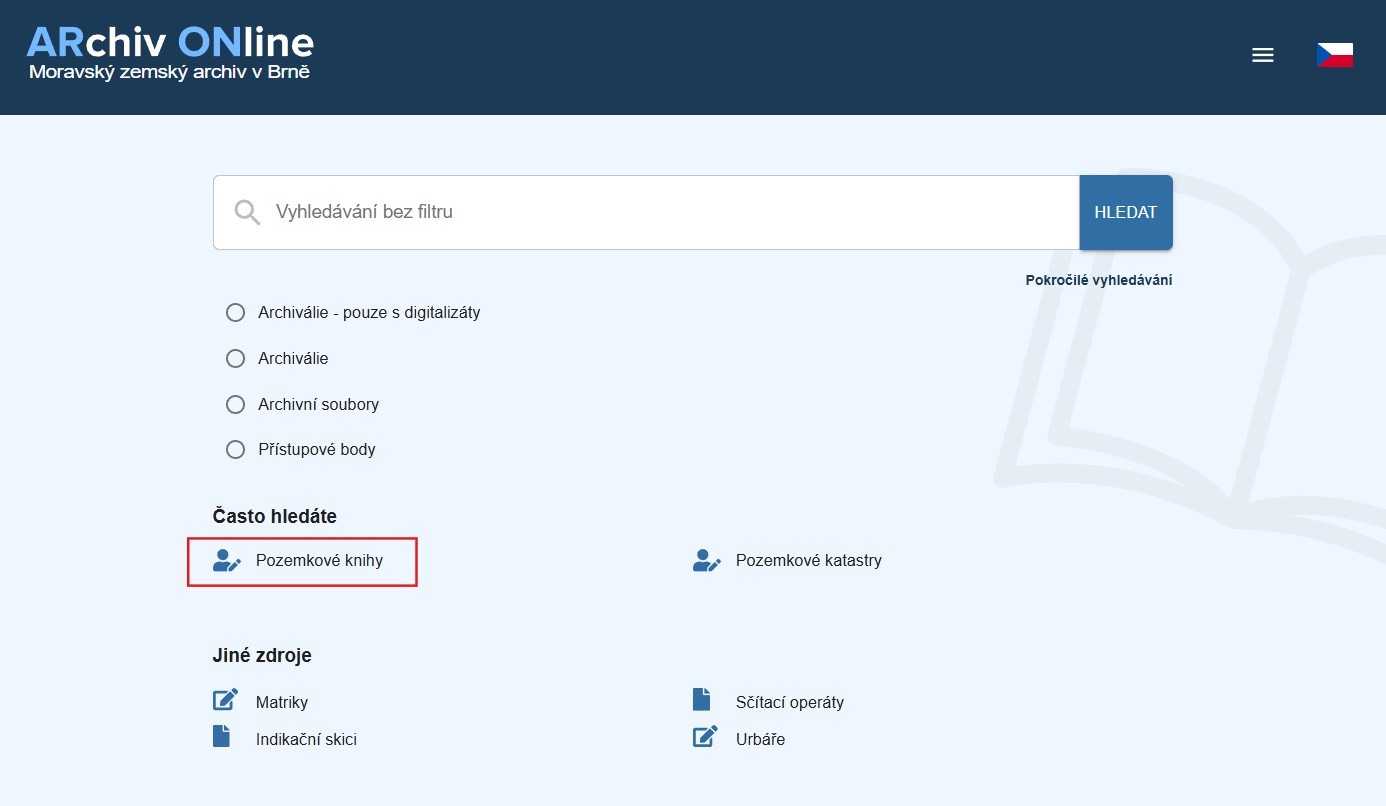Click the Pozemkové katastry person icon
Image resolution: width=1386 pixels, height=806 pixels.
tap(707, 561)
